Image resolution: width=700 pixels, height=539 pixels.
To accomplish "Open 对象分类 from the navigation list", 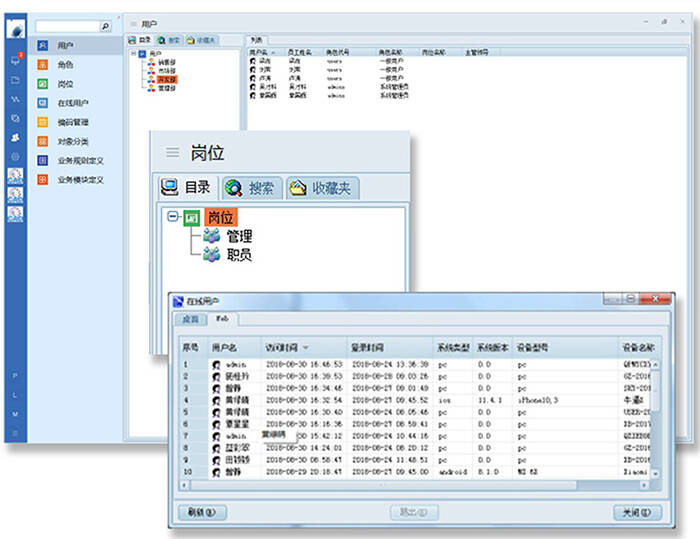I will [x=43, y=141].
